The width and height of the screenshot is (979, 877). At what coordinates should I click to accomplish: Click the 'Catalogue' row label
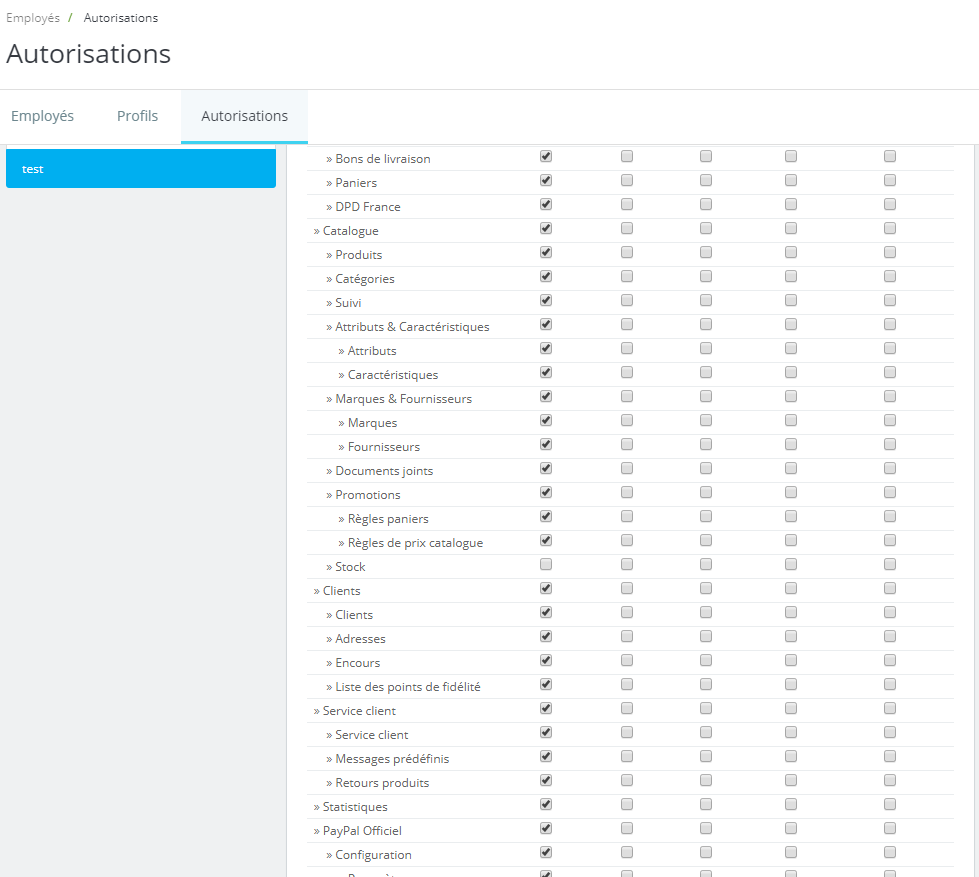tap(350, 231)
